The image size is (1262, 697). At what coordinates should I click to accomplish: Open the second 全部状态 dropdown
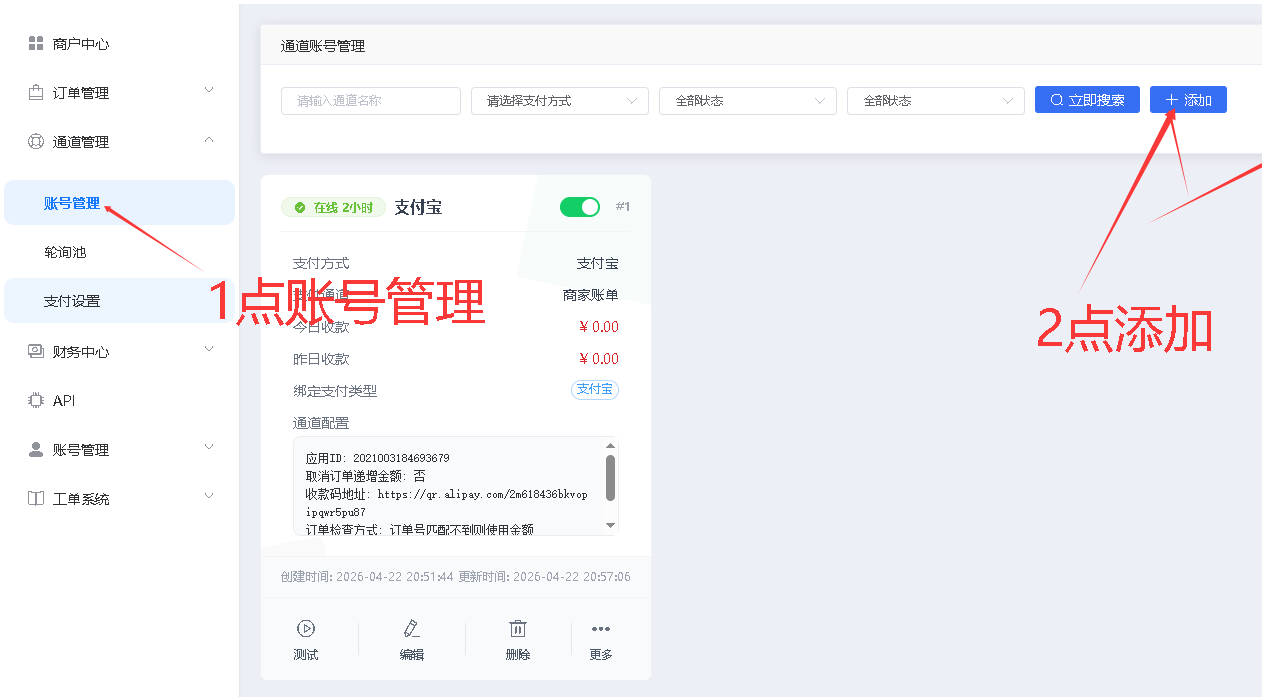click(x=935, y=101)
